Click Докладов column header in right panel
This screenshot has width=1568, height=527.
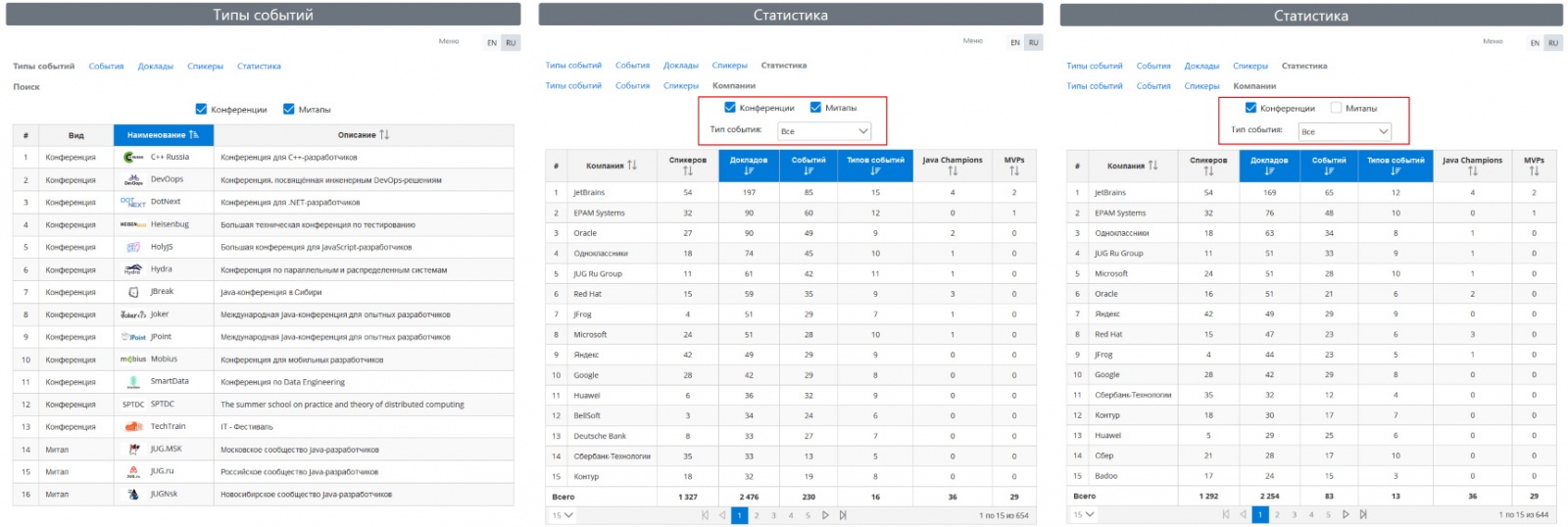click(x=1269, y=165)
